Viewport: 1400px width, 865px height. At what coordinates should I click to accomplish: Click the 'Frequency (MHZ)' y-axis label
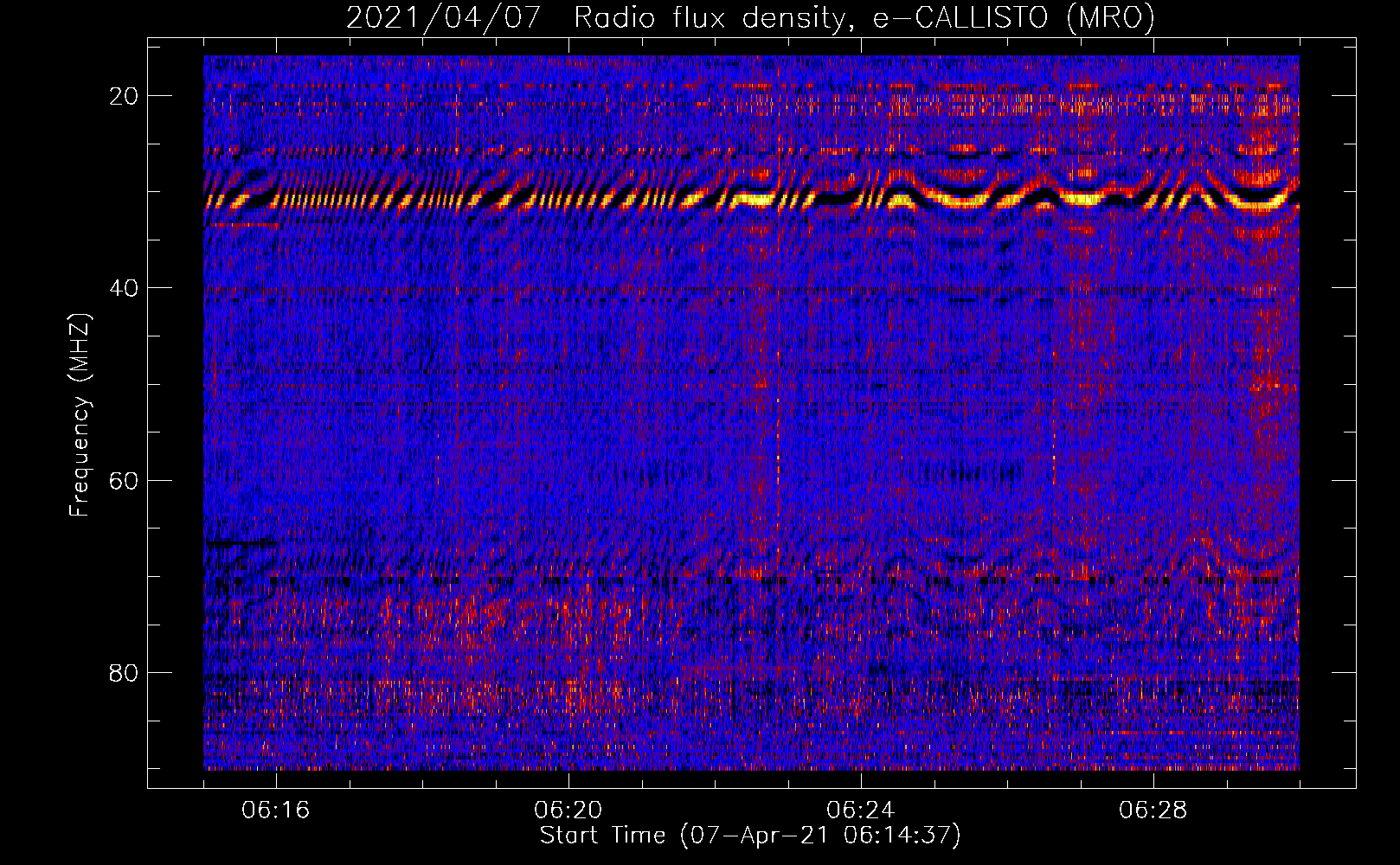coord(80,415)
